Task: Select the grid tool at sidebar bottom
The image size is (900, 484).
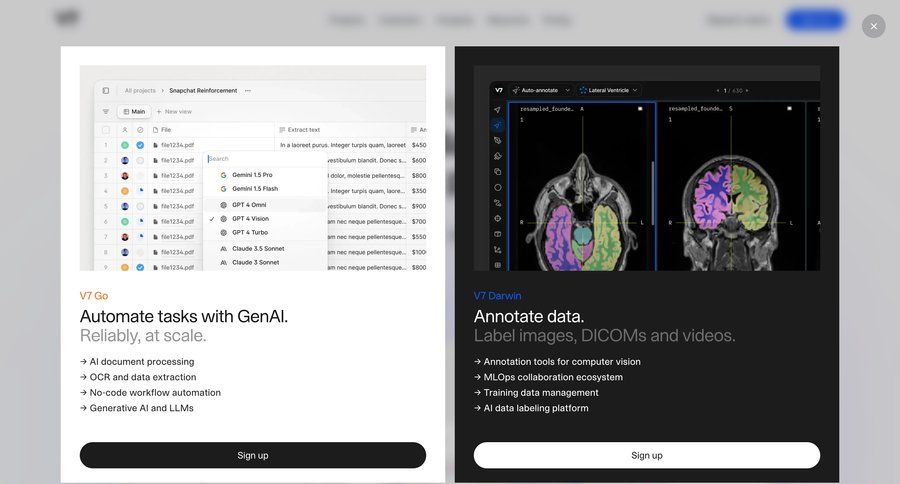Action: click(497, 265)
